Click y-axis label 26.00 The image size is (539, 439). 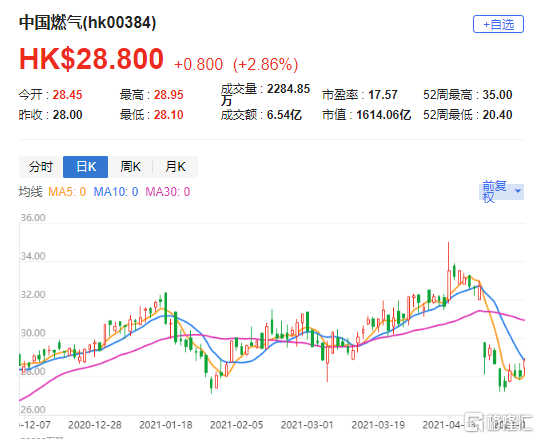[33, 410]
